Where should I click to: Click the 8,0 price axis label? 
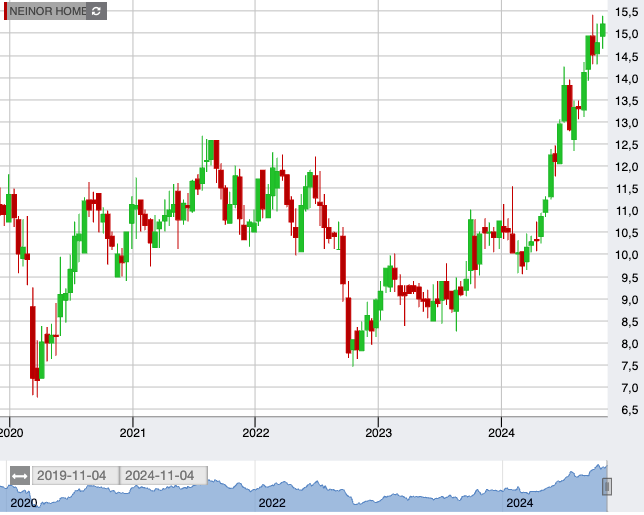(630, 344)
